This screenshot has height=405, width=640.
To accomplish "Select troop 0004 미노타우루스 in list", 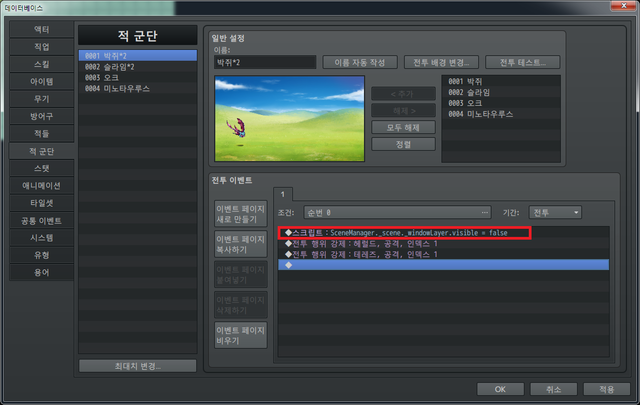I will [x=138, y=89].
